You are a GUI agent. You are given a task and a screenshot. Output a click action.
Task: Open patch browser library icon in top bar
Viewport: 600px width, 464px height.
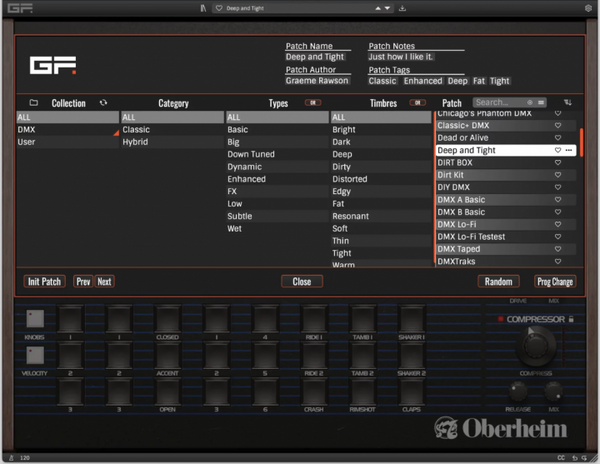[203, 8]
